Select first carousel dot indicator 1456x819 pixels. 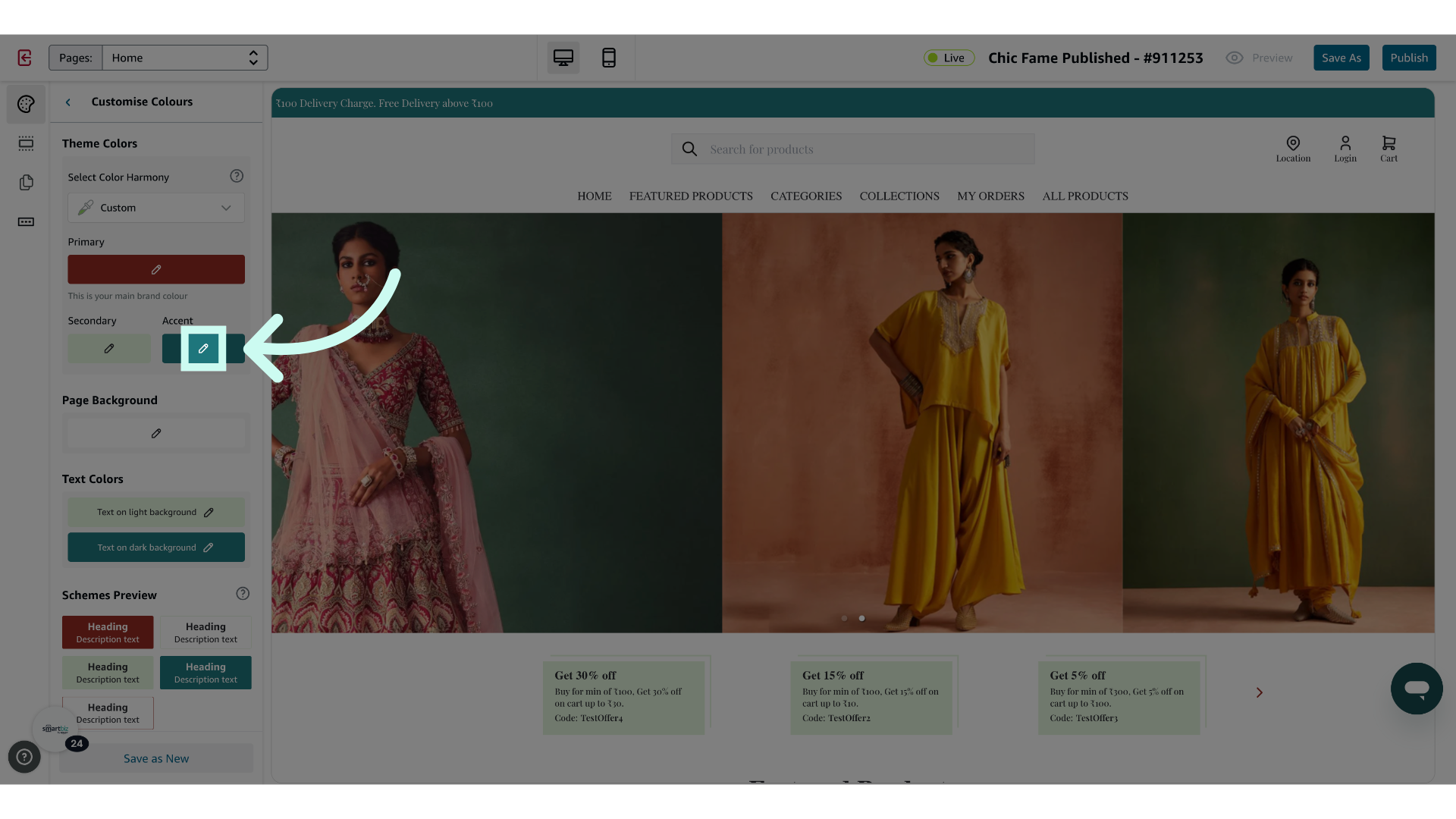(x=844, y=618)
